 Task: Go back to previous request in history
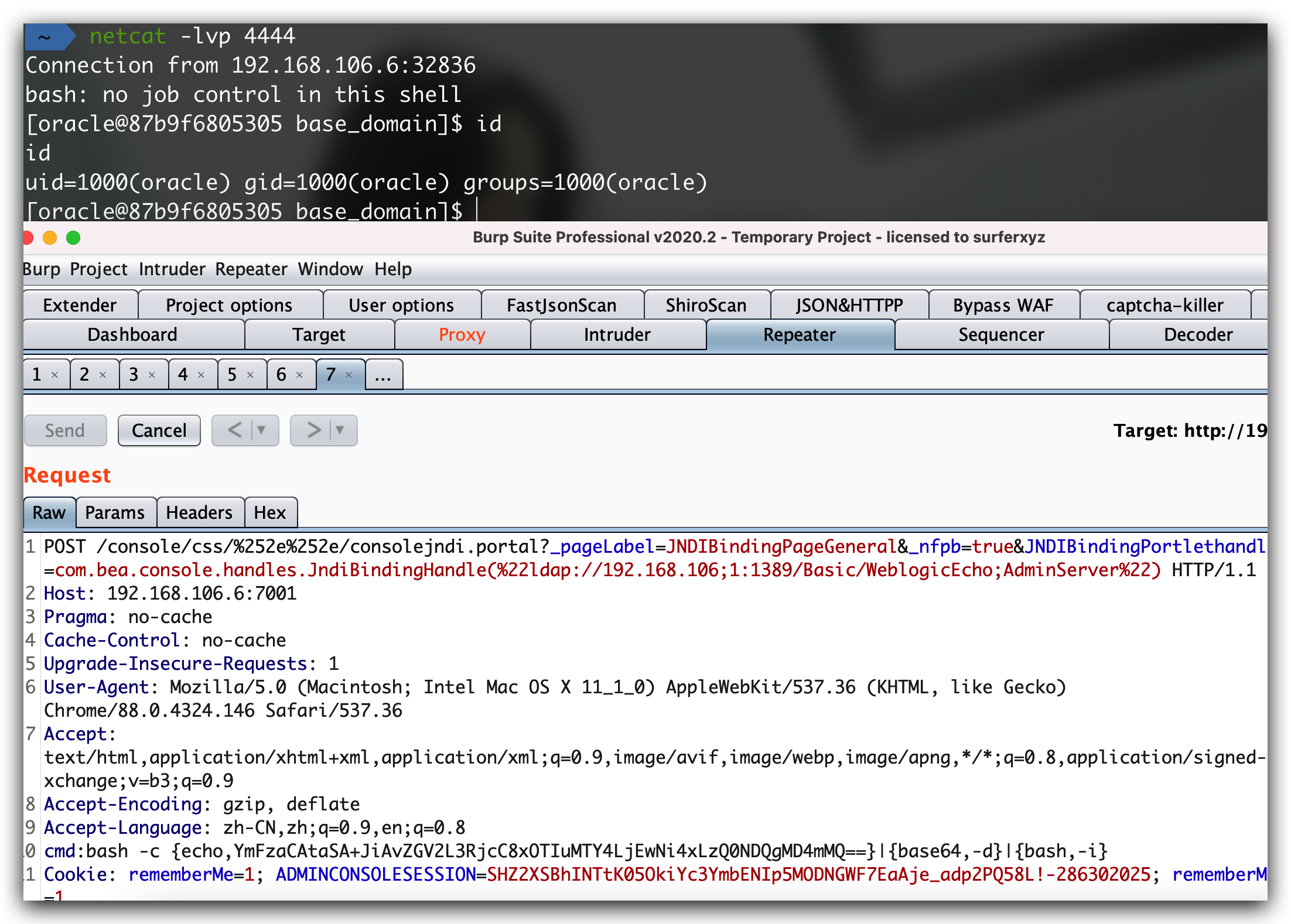point(234,430)
